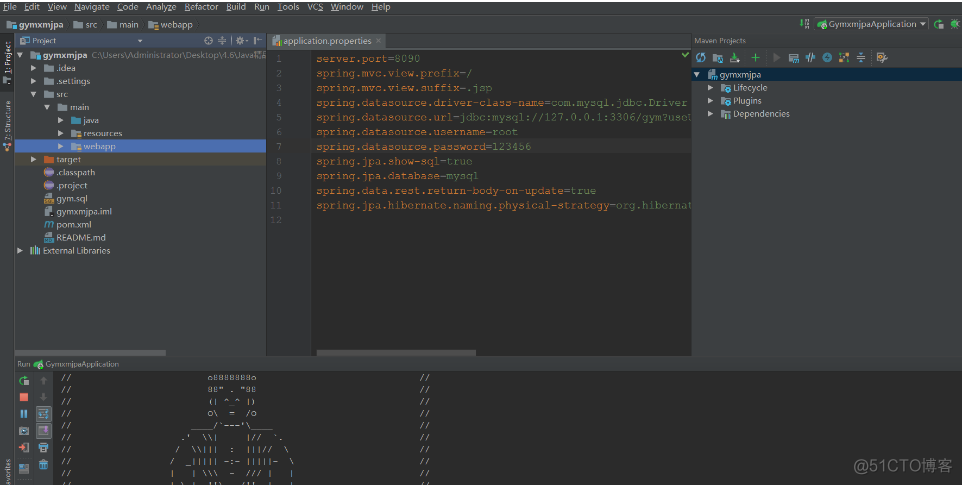The width and height of the screenshot is (963, 485).
Task: Collapse src folder
Action: (34, 95)
